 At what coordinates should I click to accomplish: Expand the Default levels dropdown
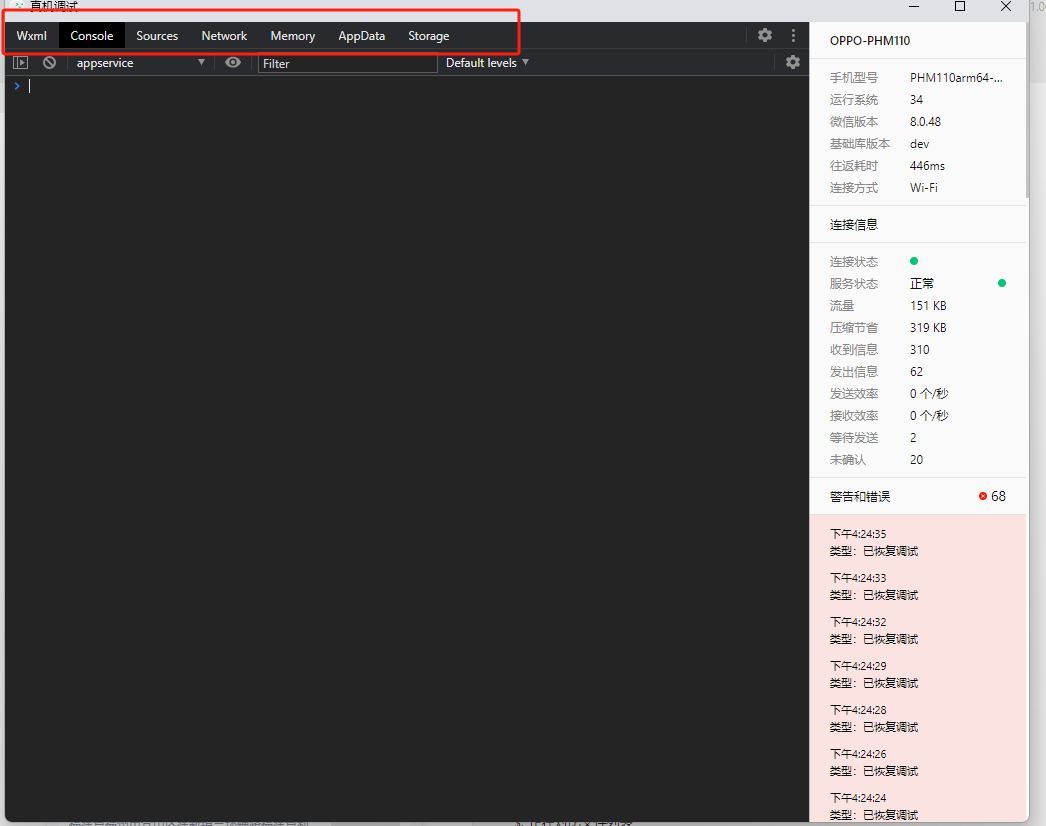[487, 63]
